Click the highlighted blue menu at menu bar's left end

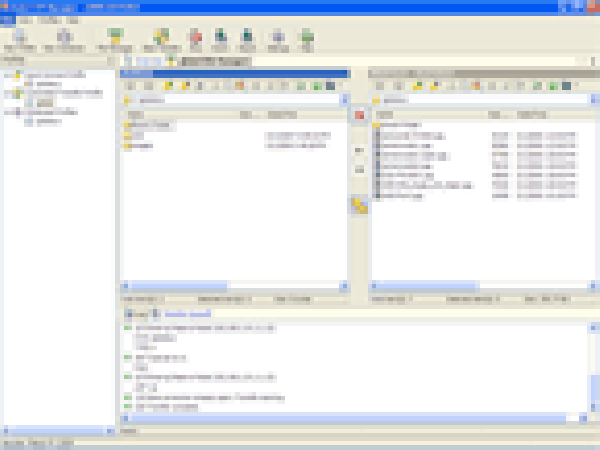point(8,20)
